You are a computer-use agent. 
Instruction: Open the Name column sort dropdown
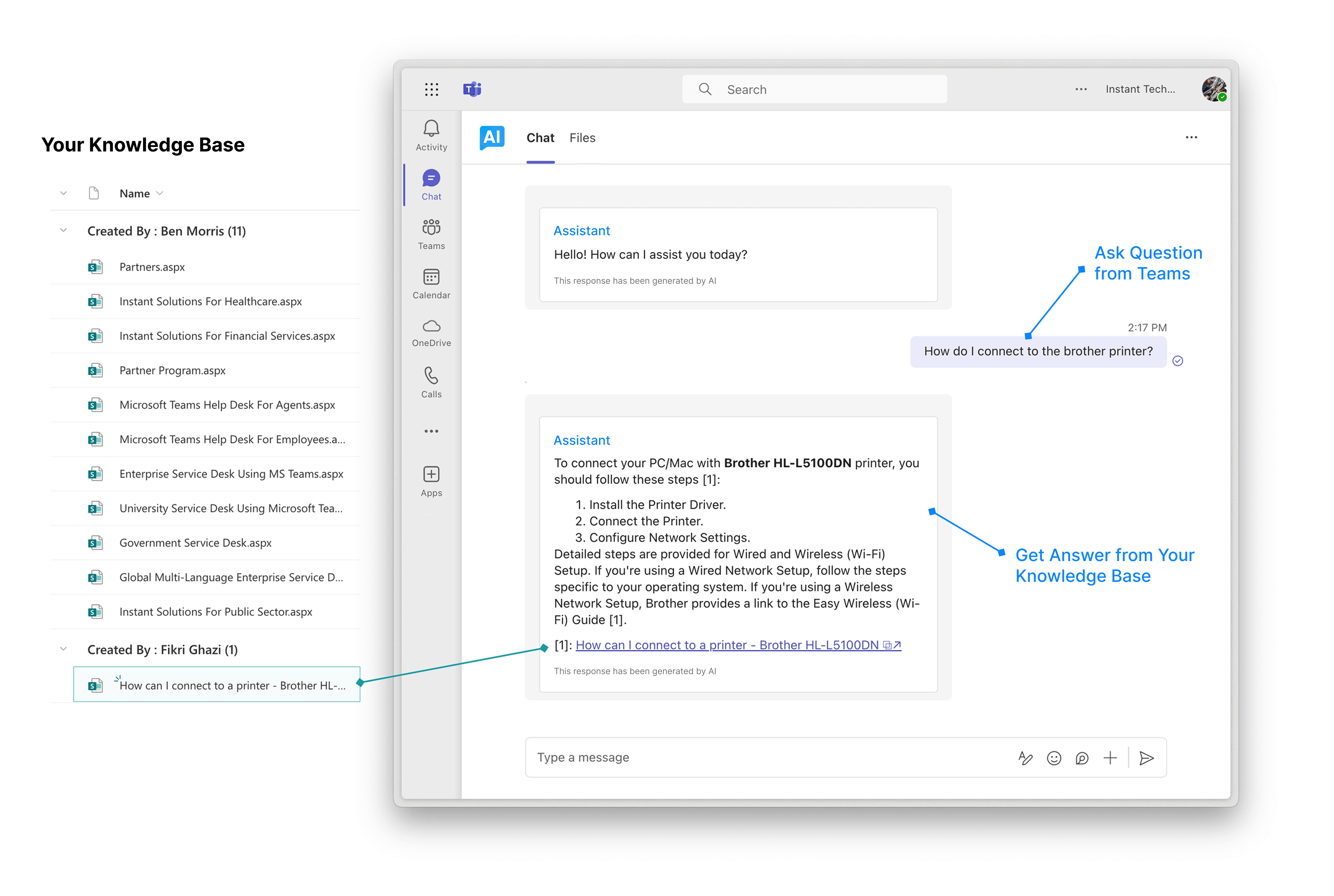(x=159, y=194)
